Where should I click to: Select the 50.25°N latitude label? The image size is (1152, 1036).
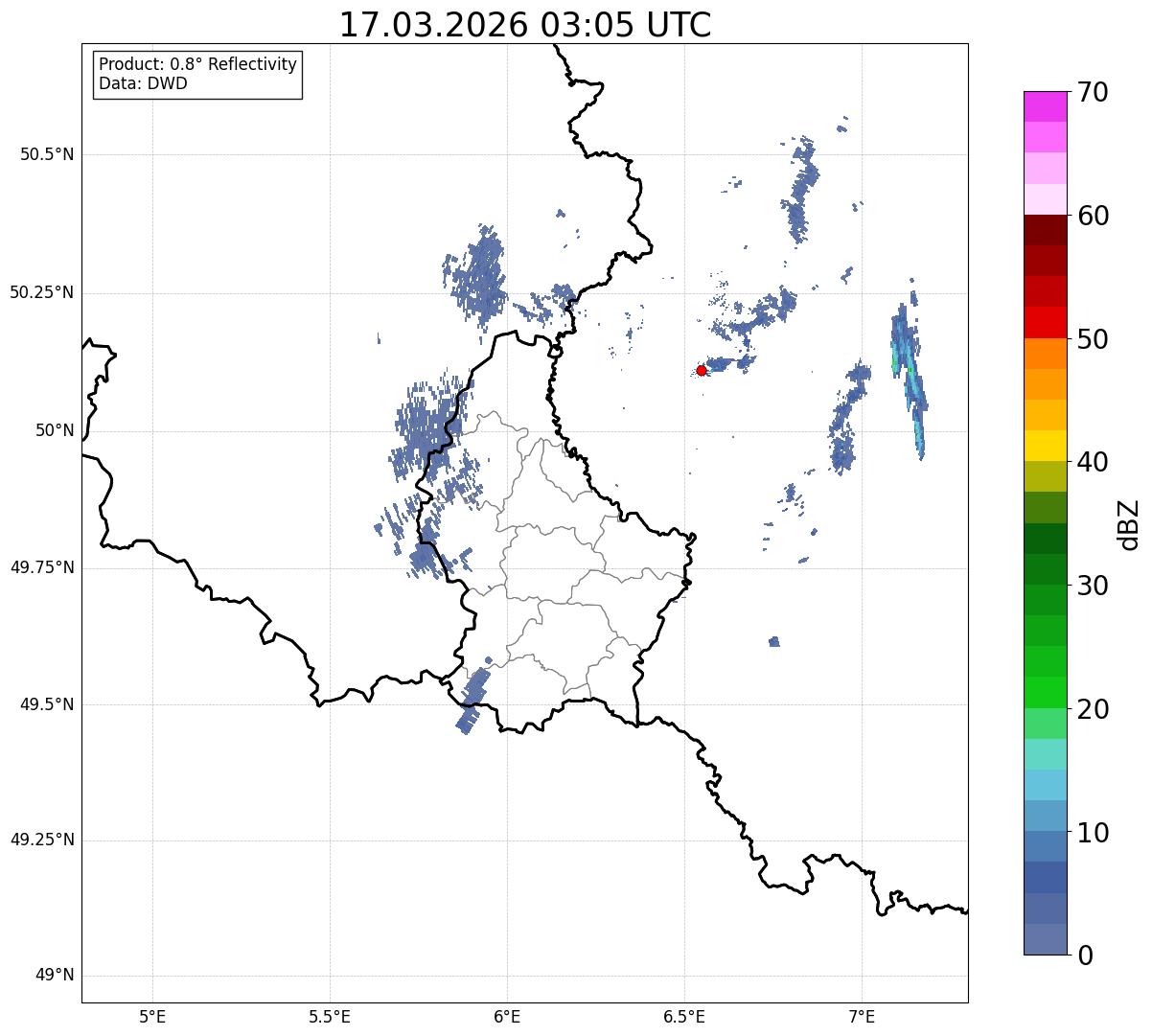(x=42, y=292)
